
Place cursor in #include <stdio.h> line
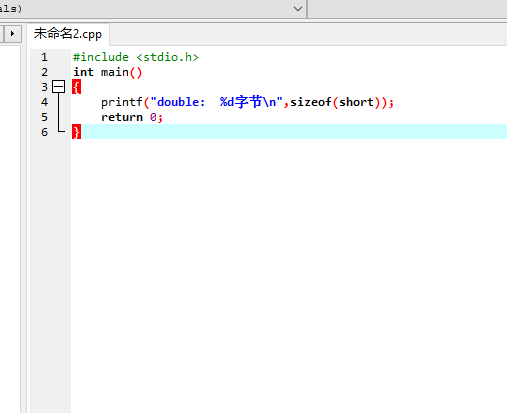136,57
